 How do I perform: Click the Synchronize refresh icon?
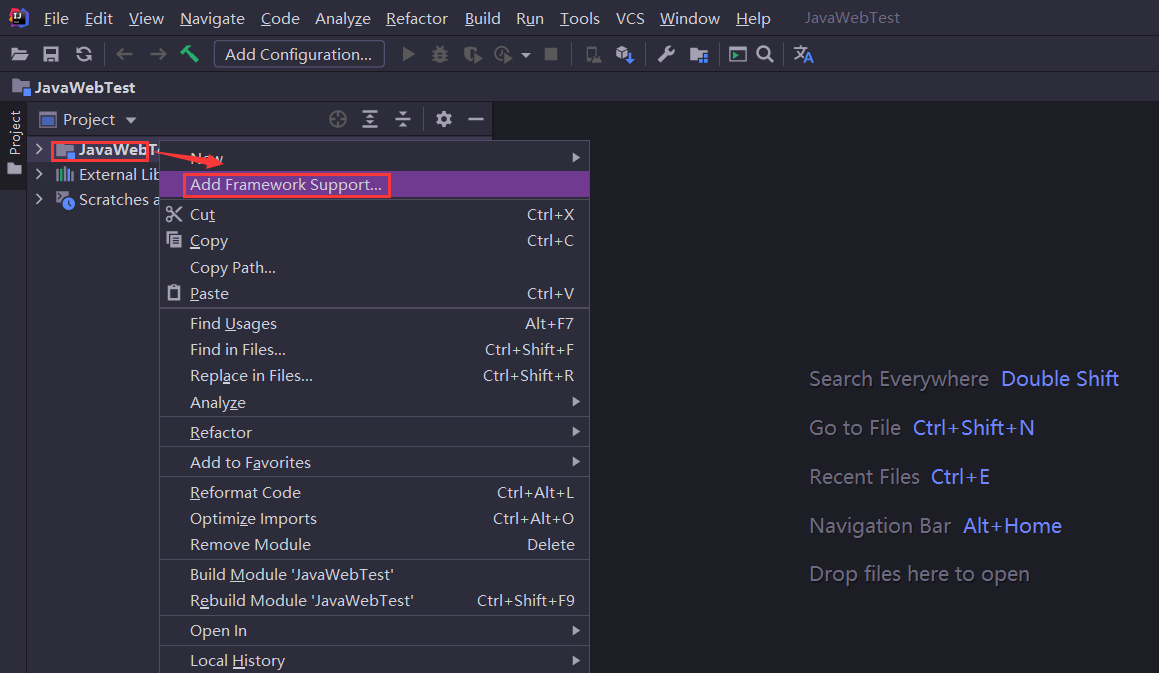coord(84,55)
